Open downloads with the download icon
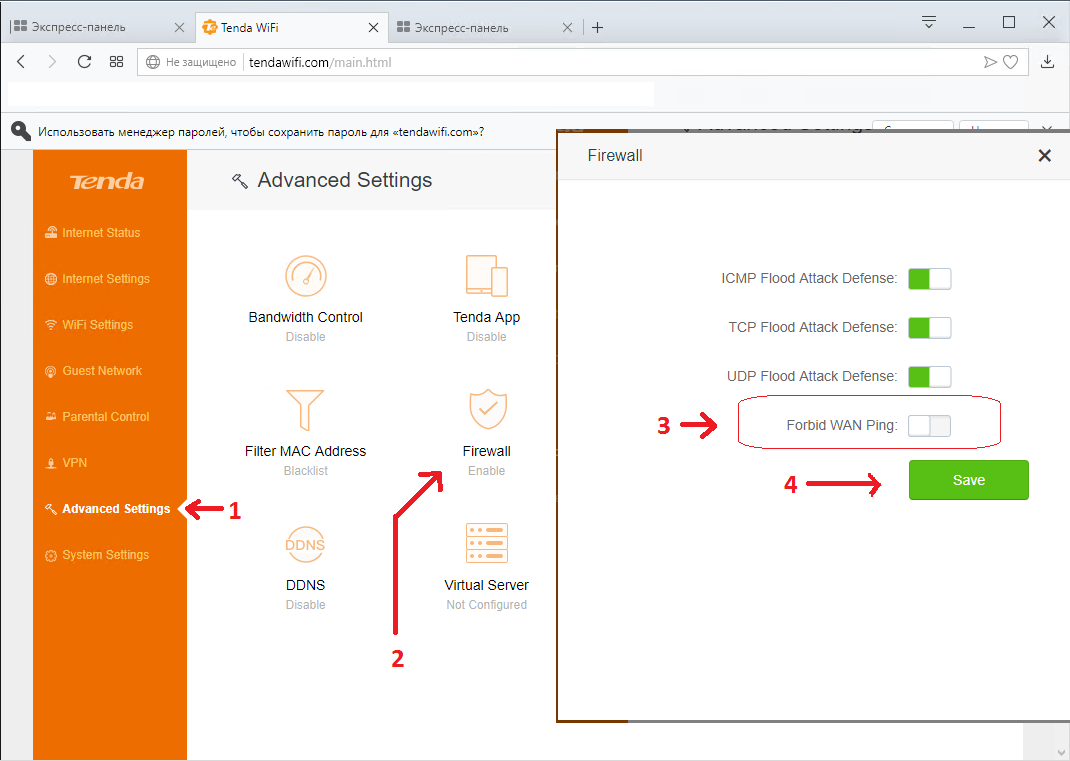The image size is (1070, 761). [x=1047, y=62]
